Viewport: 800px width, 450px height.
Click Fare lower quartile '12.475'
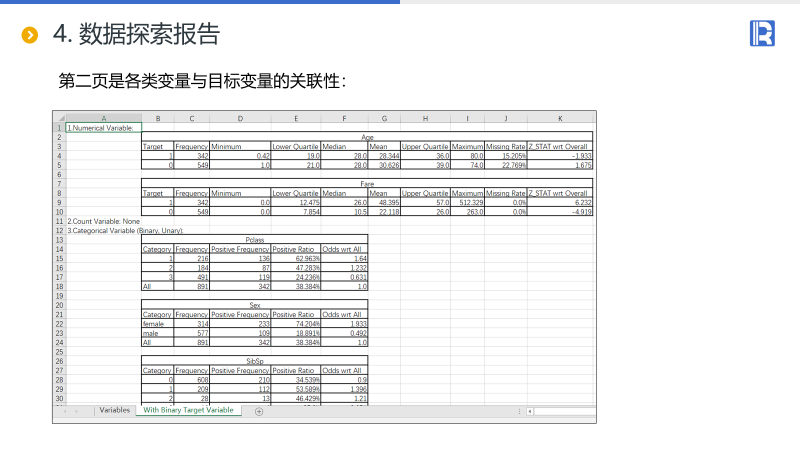[x=296, y=203]
